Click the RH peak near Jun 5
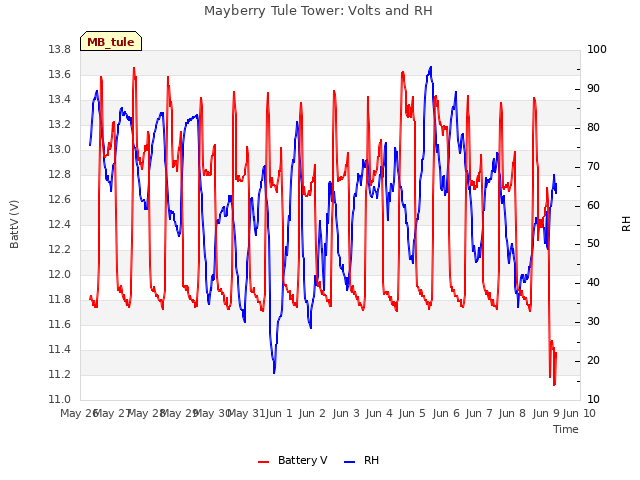The width and height of the screenshot is (640, 480). pyautogui.click(x=431, y=68)
